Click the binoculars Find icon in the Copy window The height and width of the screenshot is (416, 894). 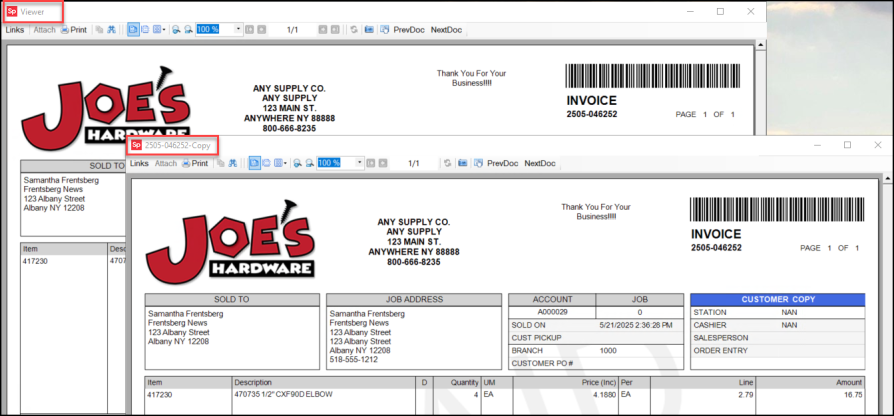[234, 163]
